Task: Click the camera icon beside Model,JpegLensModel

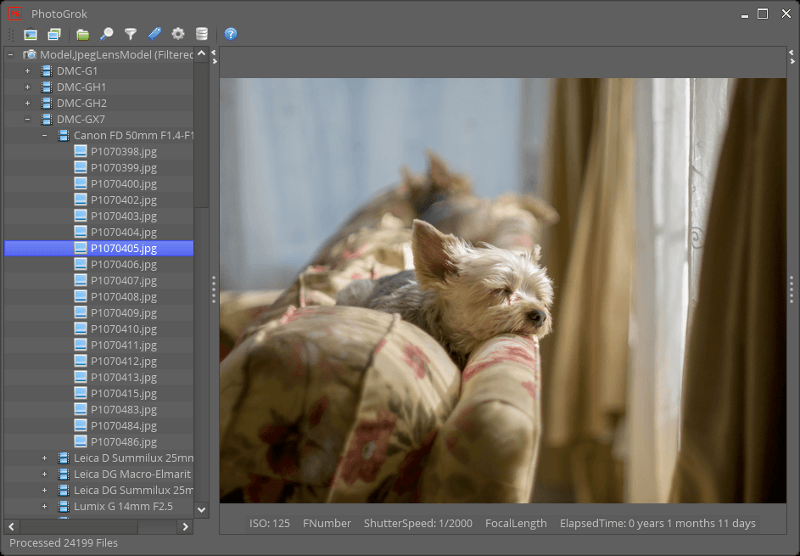Action: (x=30, y=55)
